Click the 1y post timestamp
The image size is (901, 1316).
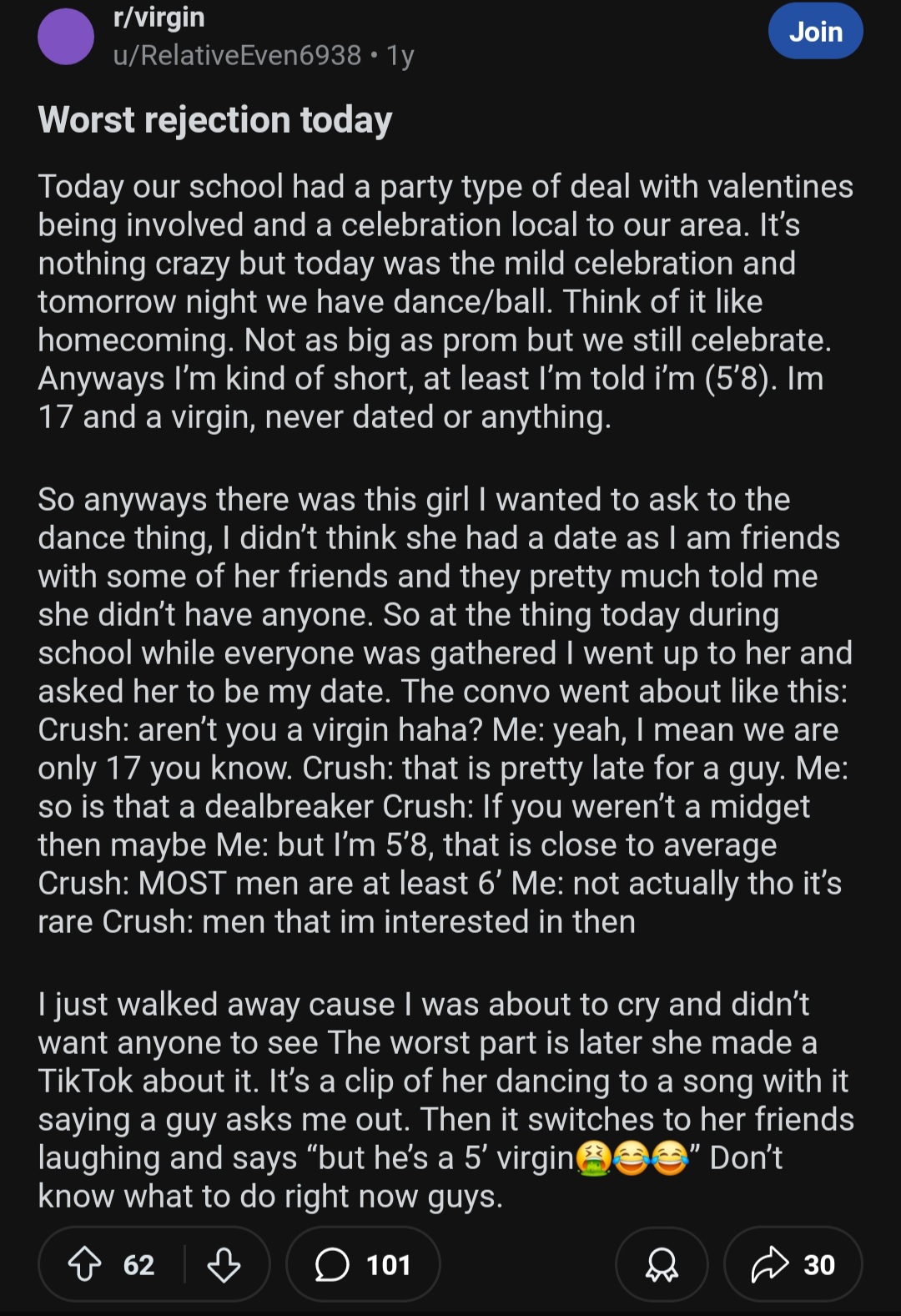pyautogui.click(x=400, y=55)
